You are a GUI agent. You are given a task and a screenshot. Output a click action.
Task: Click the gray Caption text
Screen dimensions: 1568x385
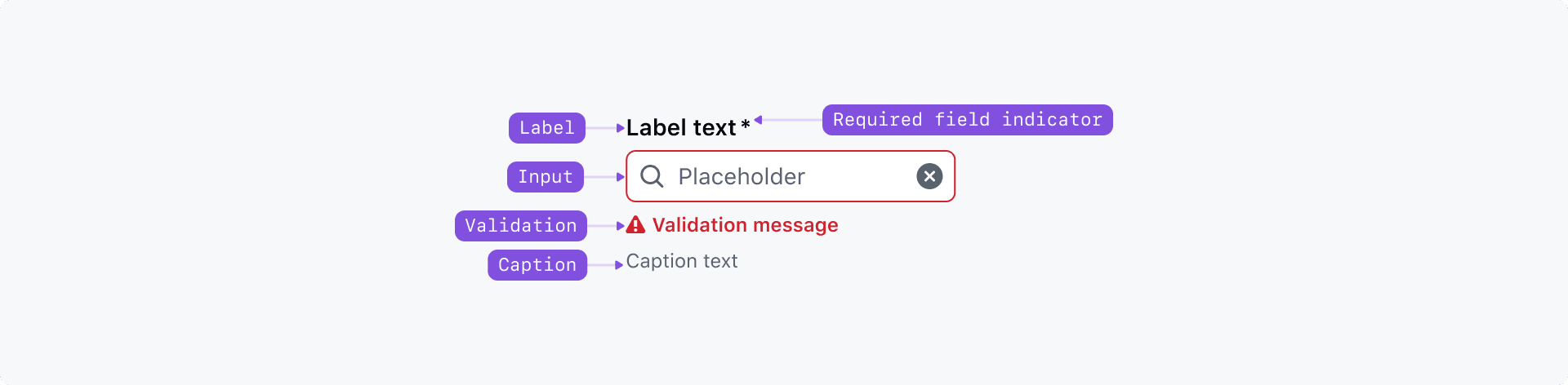681,261
